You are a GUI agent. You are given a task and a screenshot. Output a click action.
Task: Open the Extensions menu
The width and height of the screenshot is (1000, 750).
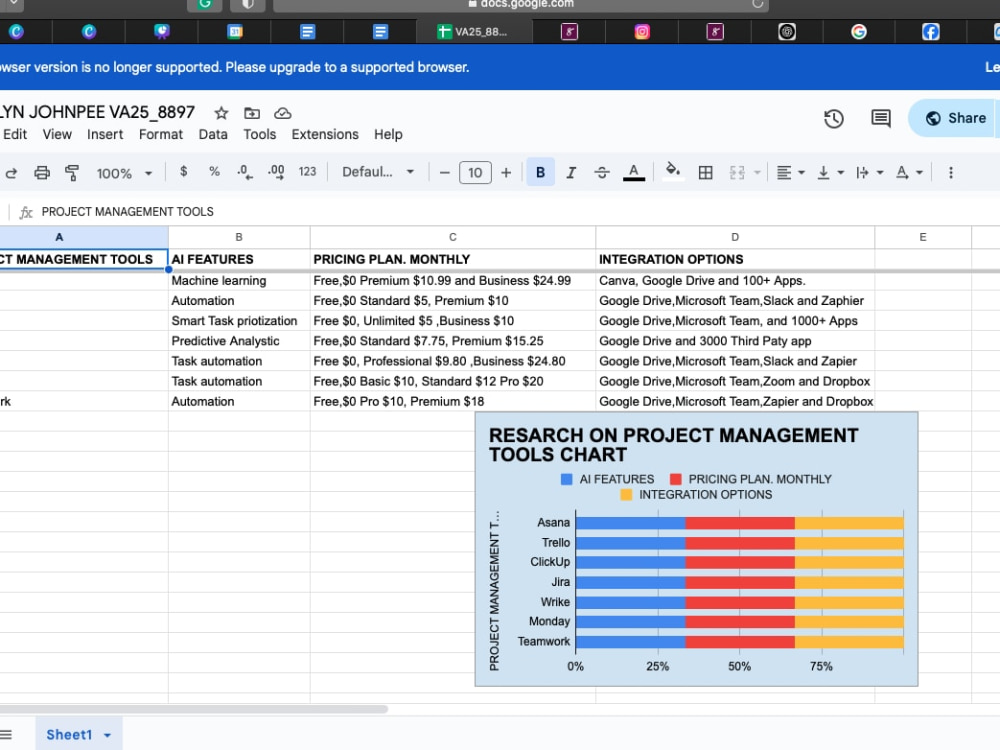tap(325, 135)
